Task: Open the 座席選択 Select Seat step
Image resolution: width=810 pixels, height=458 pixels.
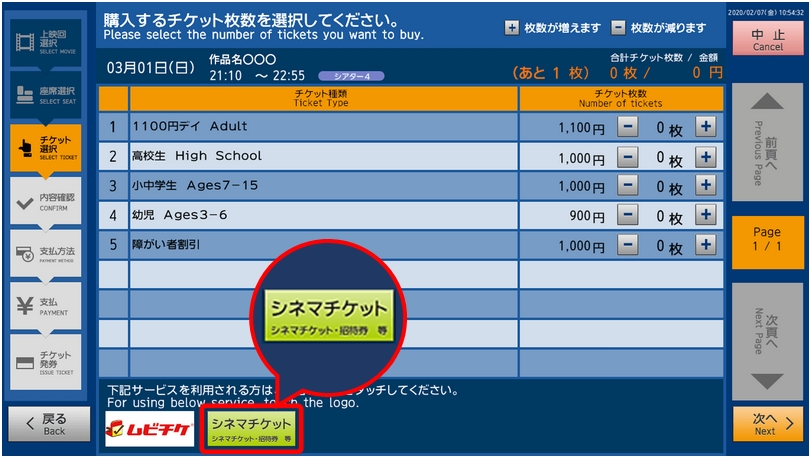Action: pos(45,95)
